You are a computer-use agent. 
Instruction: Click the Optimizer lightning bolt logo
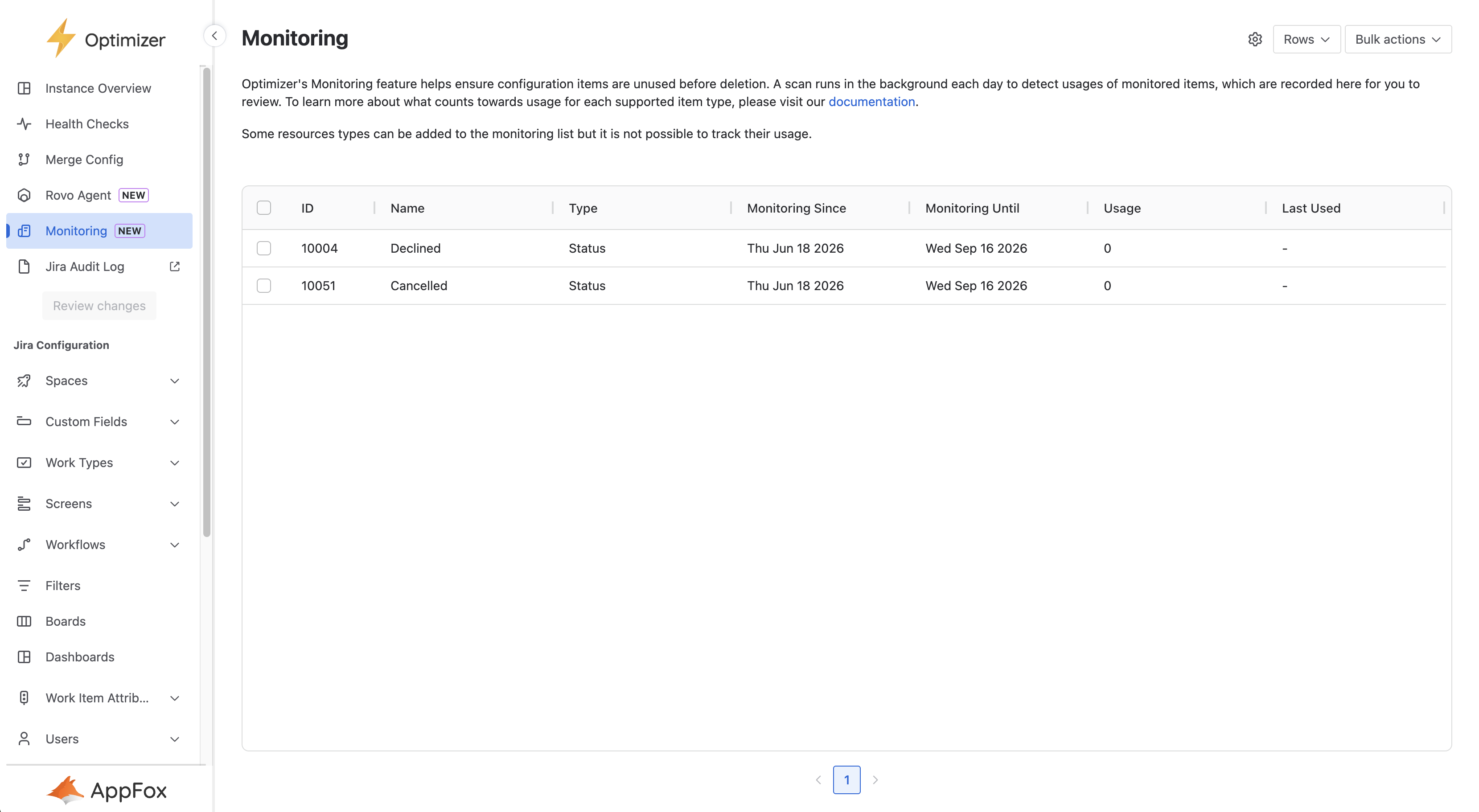coord(61,38)
